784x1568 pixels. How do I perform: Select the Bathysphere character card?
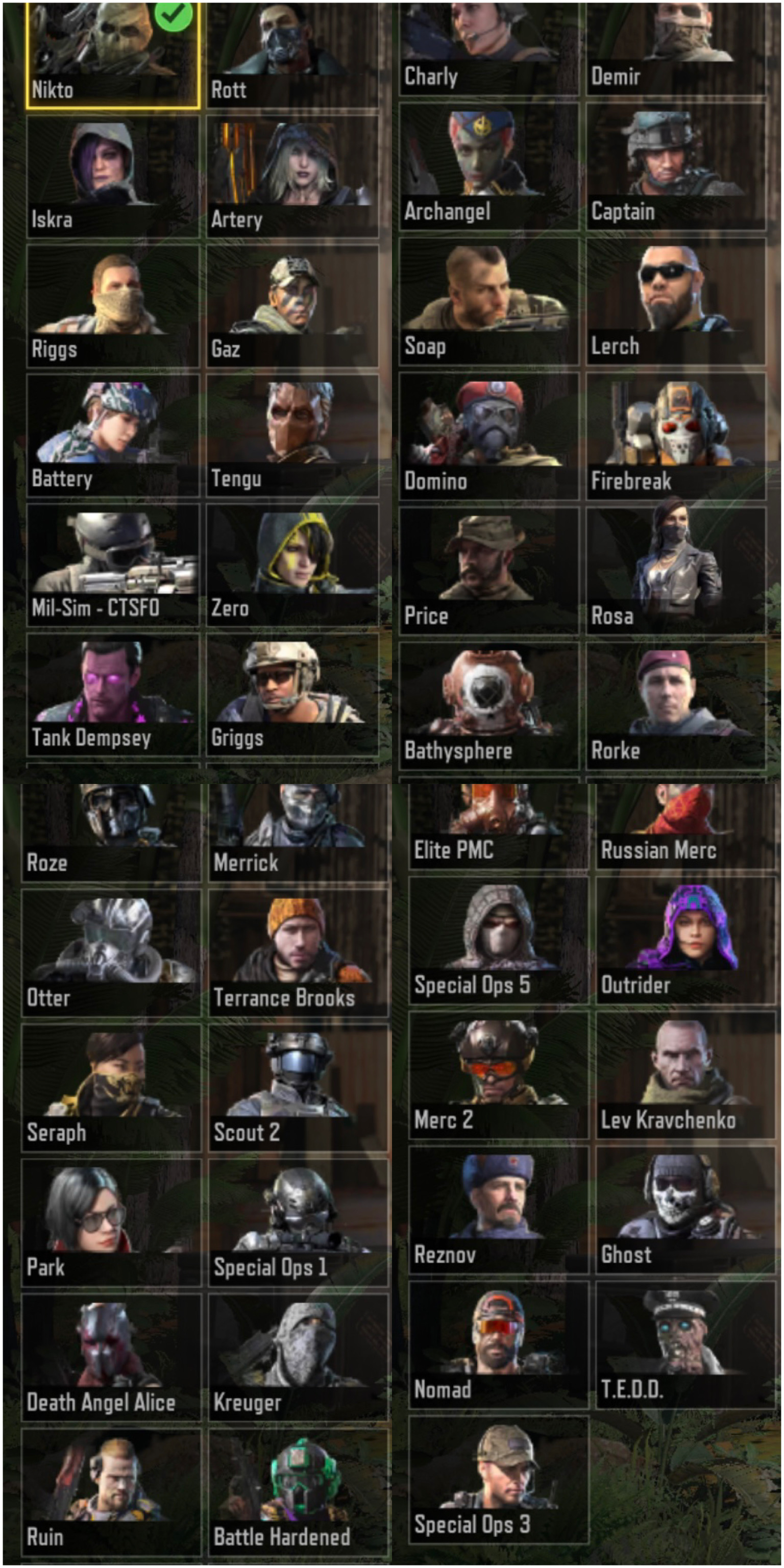[489, 705]
